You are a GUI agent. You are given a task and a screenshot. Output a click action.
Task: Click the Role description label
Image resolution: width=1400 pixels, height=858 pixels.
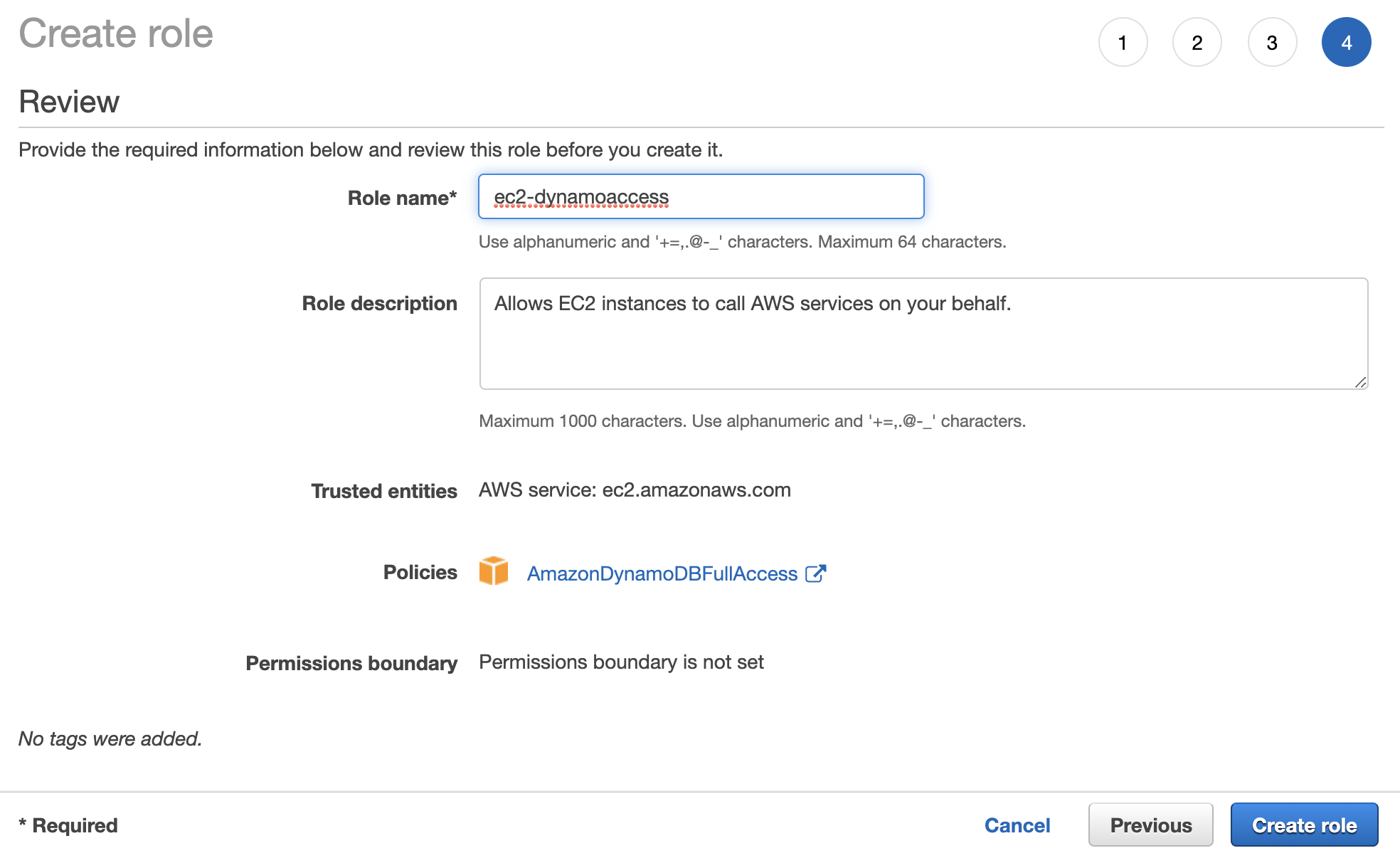(379, 303)
